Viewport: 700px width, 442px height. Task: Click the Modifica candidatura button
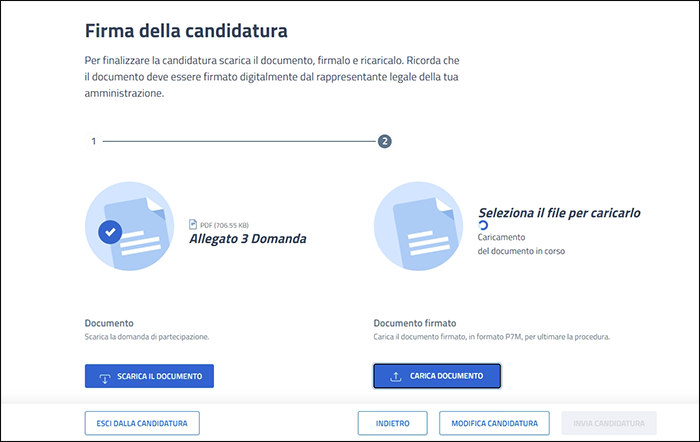coord(494,423)
